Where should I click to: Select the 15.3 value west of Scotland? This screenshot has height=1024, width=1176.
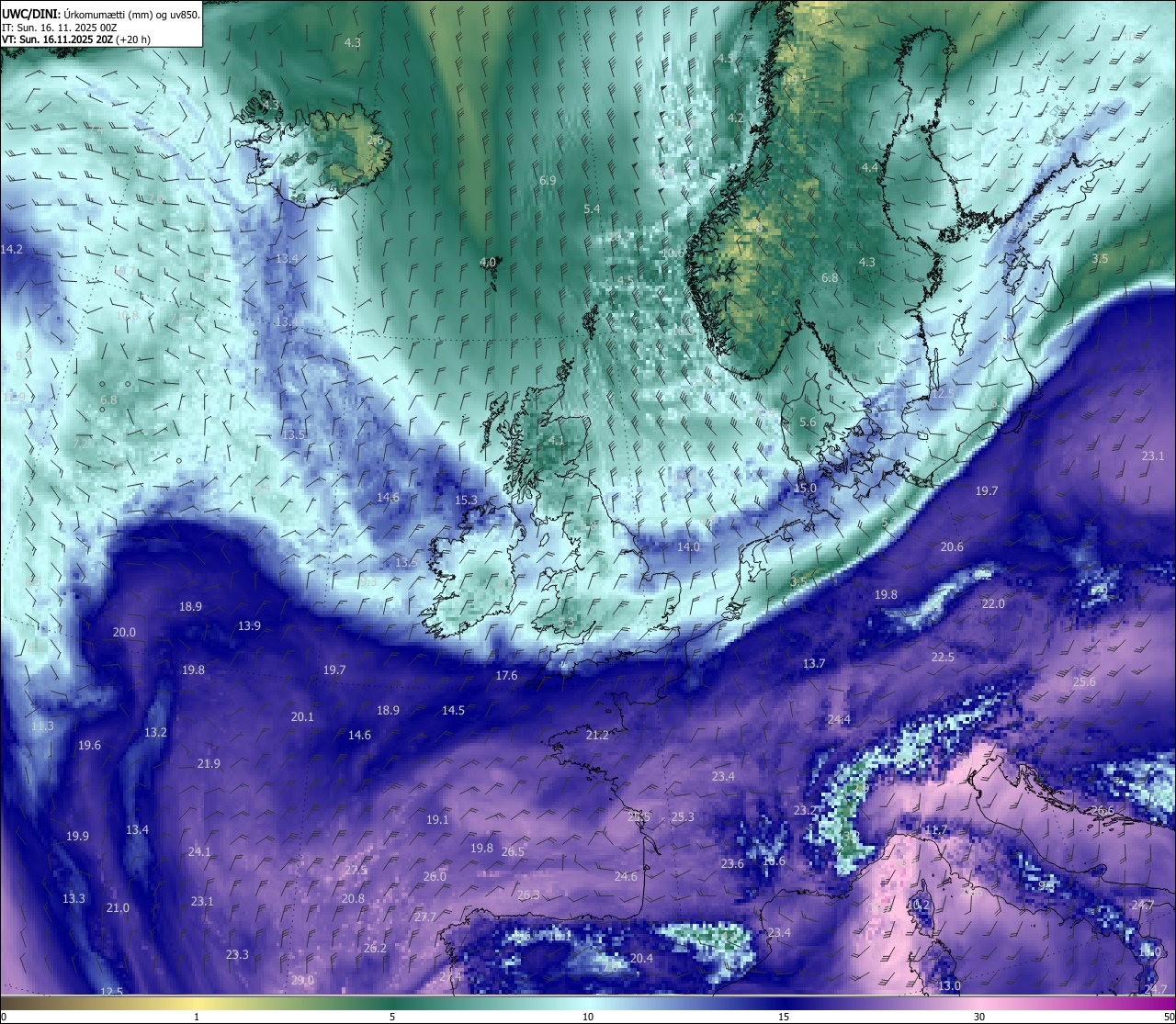click(x=467, y=501)
